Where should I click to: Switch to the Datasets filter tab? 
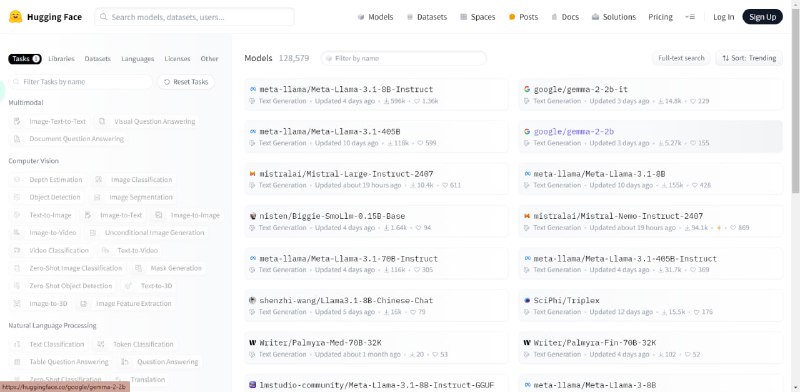(97, 59)
